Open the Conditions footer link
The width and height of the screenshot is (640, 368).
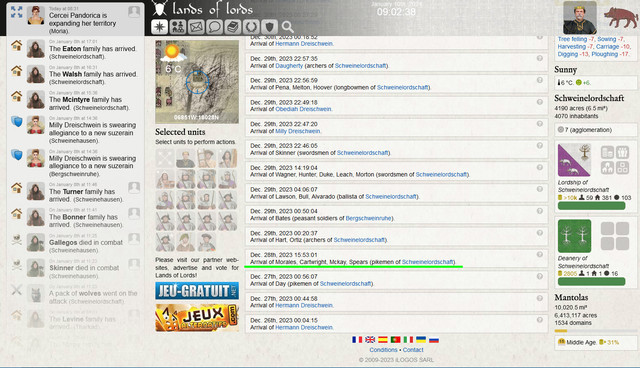383,350
